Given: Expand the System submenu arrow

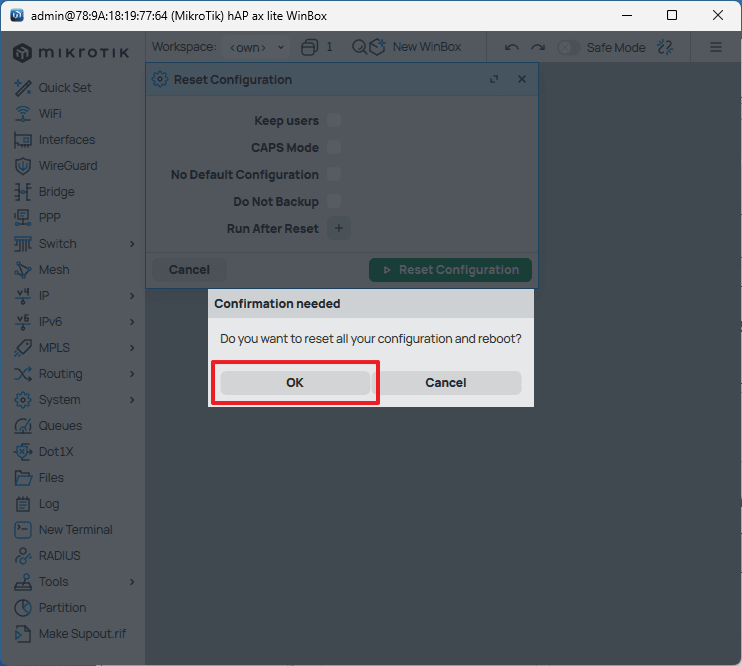Looking at the screenshot, I should tap(132, 400).
